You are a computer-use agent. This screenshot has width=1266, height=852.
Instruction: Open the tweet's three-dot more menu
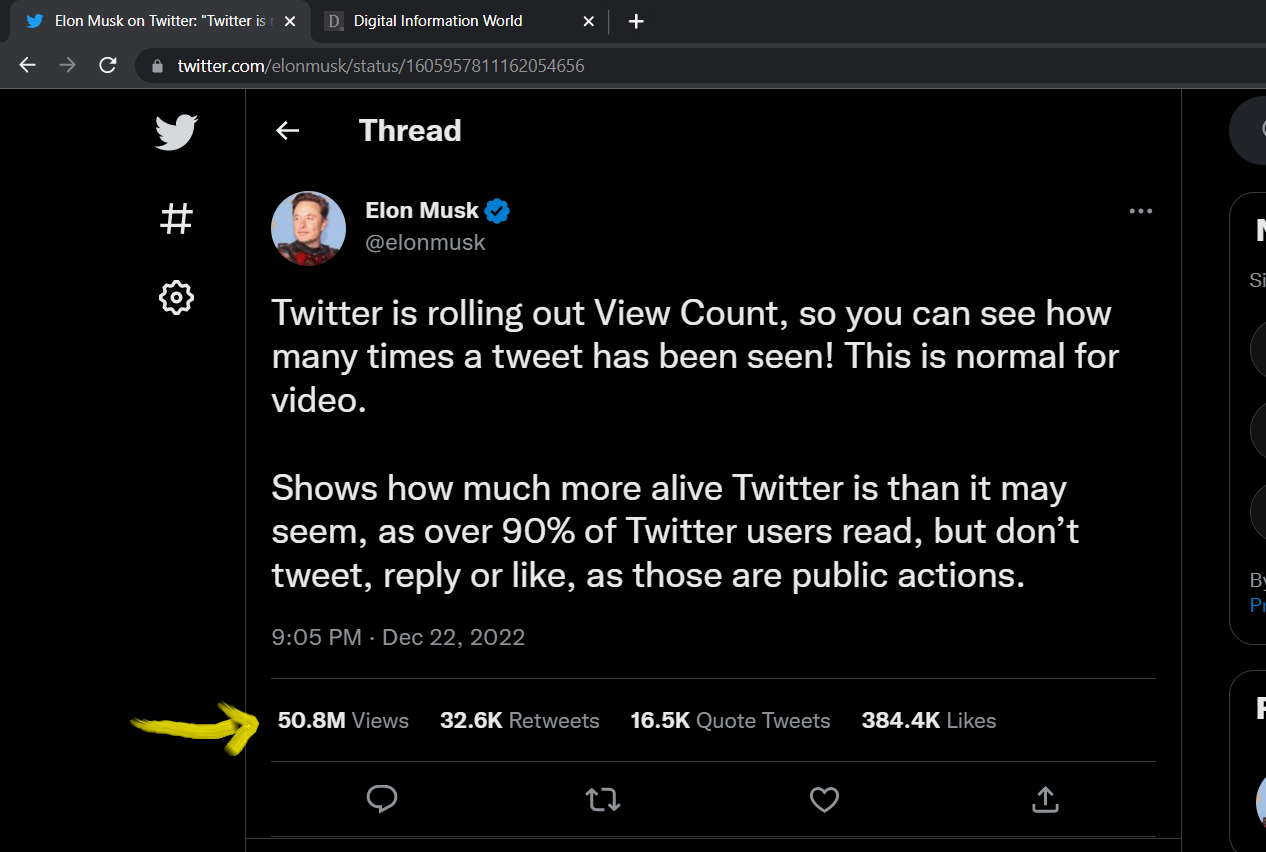[1140, 211]
